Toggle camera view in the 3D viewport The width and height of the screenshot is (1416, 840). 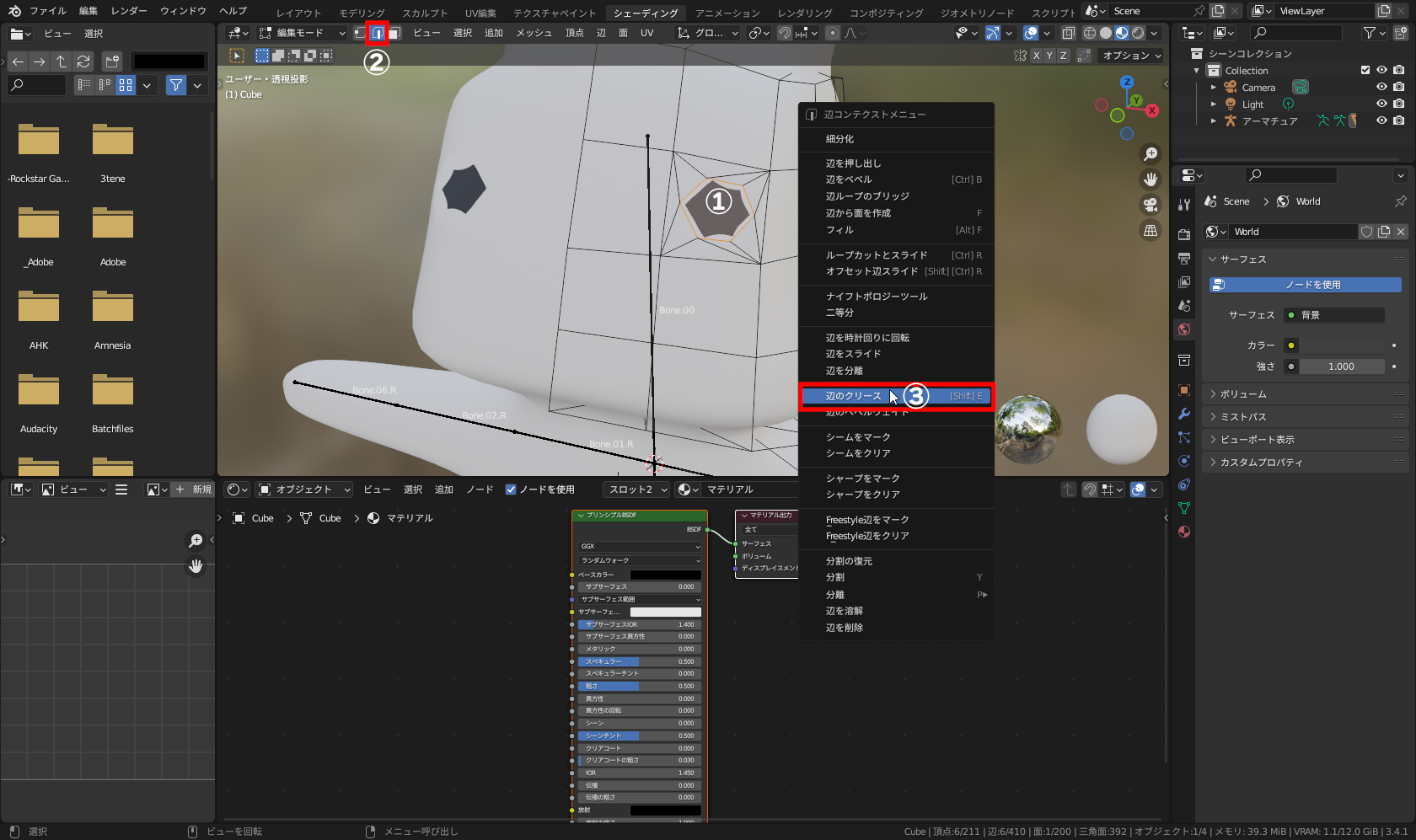1150,205
